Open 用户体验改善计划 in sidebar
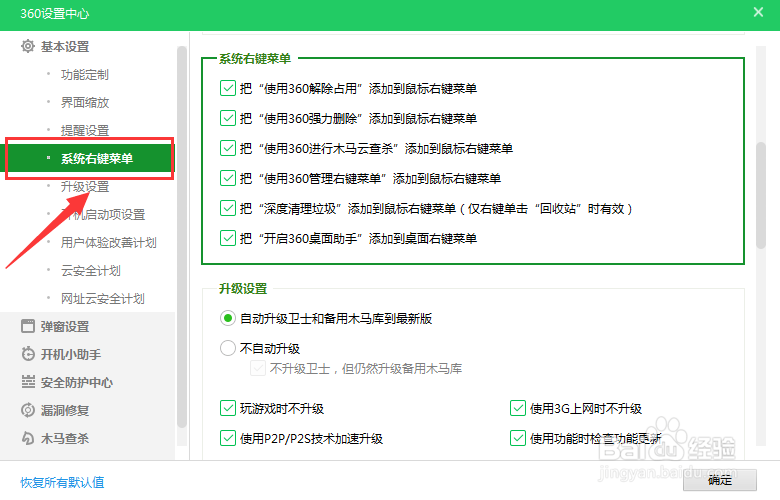780x500 pixels. [x=108, y=242]
